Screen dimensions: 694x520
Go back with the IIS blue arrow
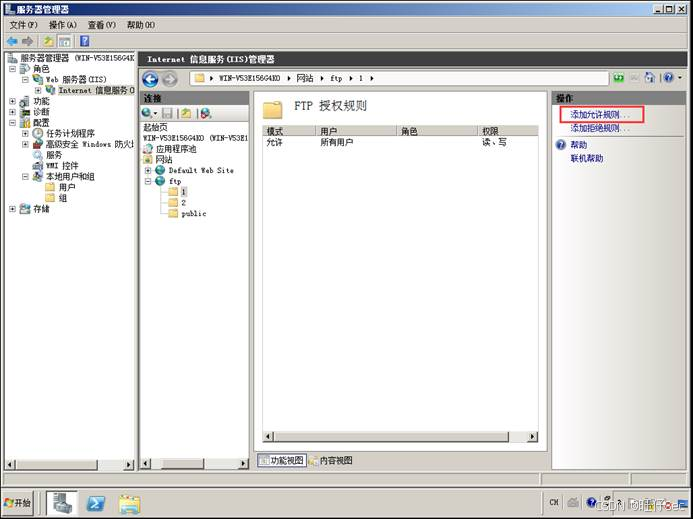click(150, 79)
